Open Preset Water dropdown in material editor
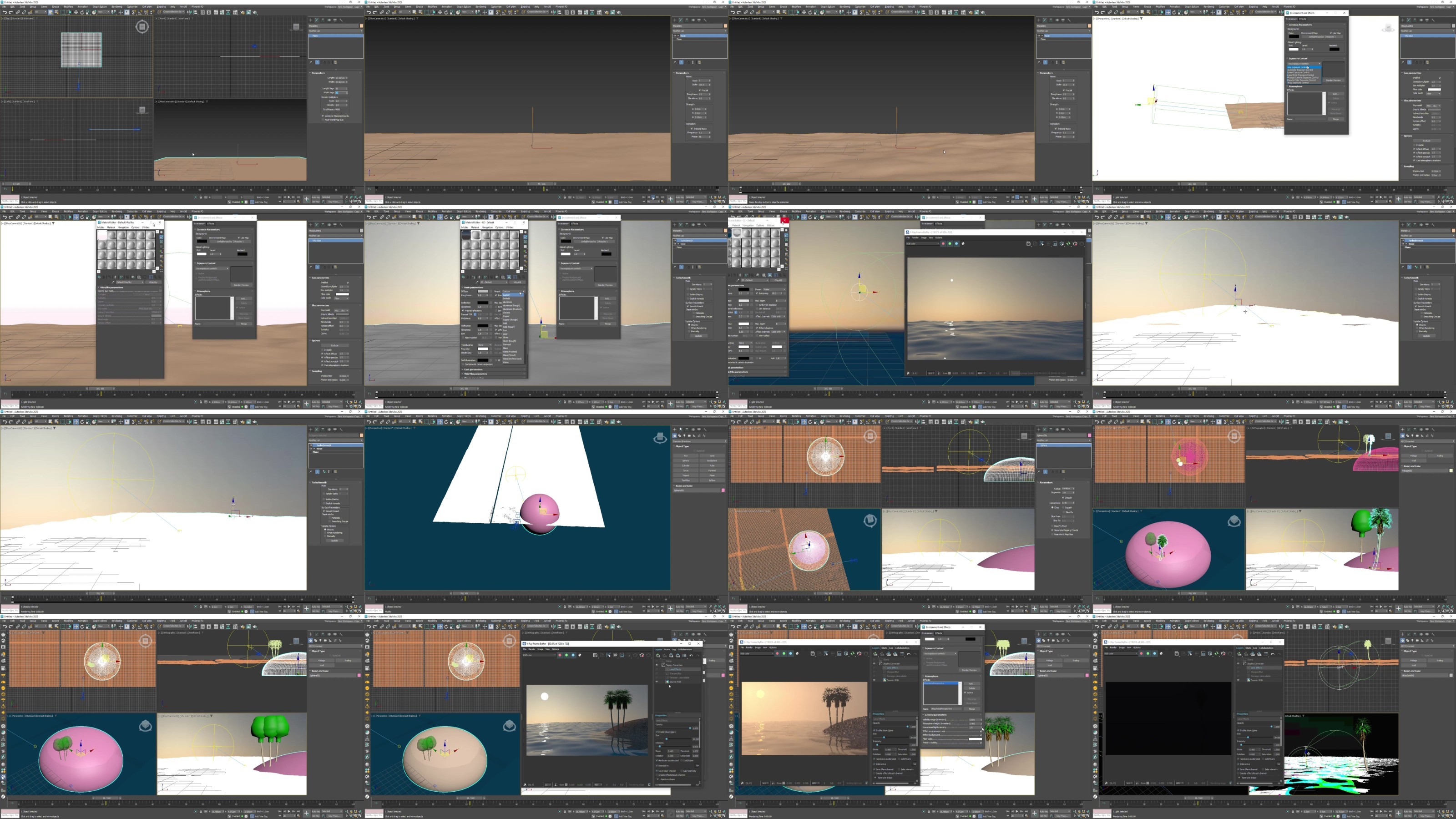Screen dimensions: 1456x819 coord(774,289)
